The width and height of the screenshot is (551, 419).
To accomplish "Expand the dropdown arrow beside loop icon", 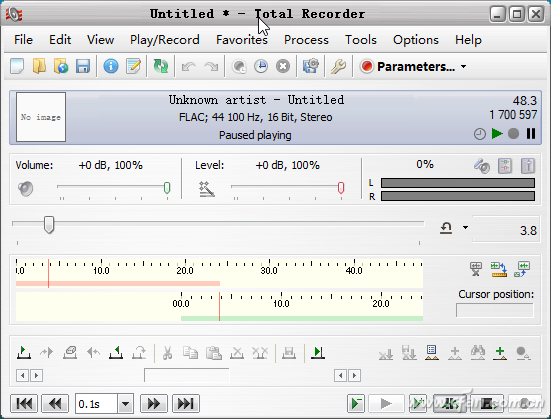I will [x=465, y=227].
